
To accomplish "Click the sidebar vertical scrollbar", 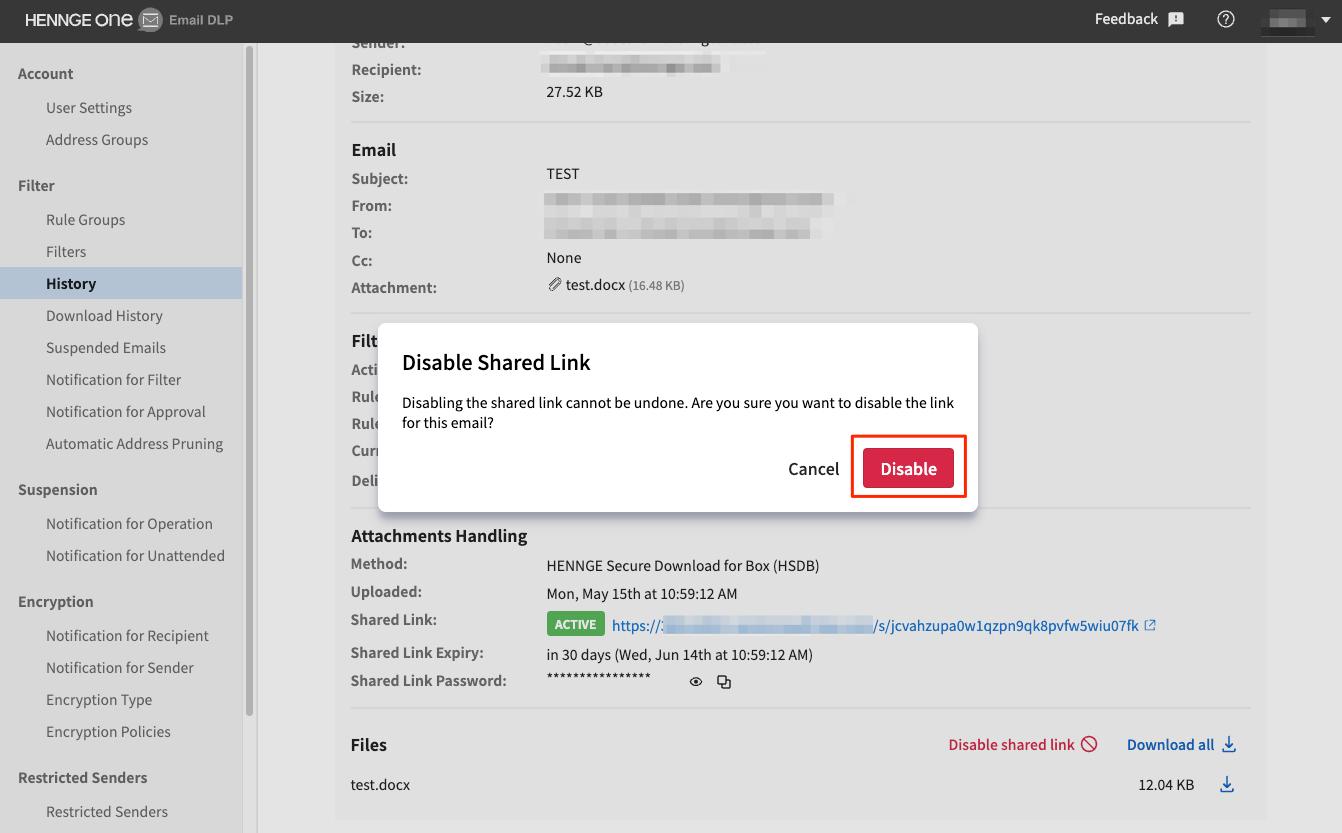I will (x=249, y=380).
